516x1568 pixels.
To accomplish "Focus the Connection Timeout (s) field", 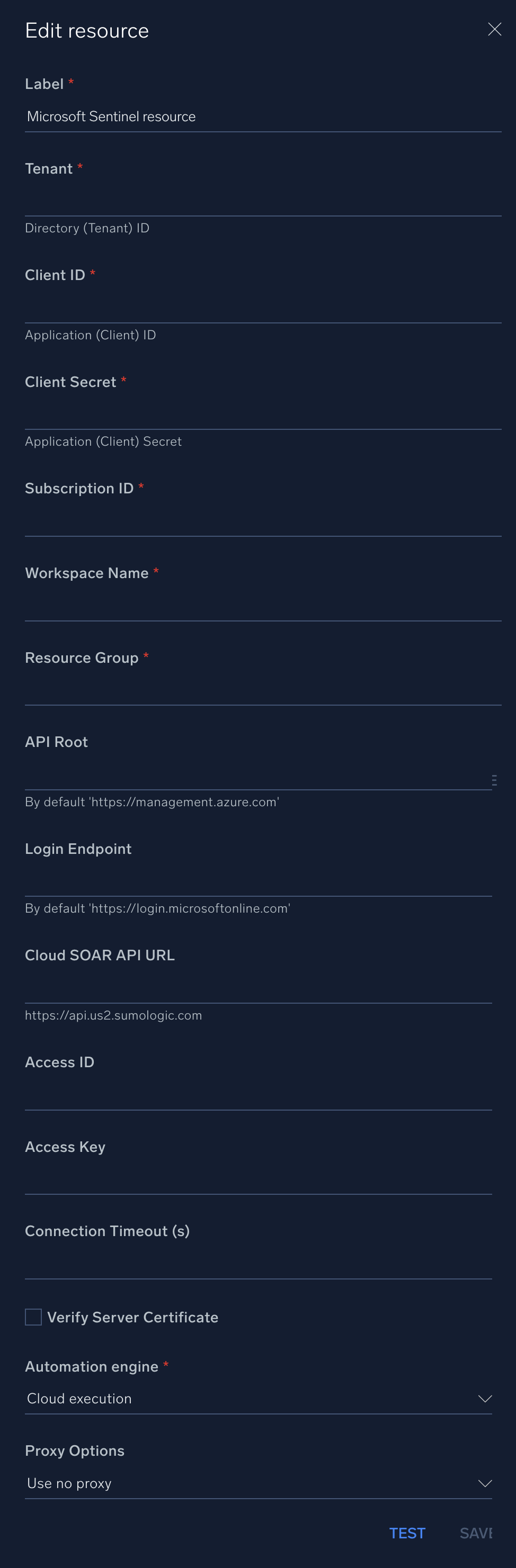I will click(x=259, y=1264).
